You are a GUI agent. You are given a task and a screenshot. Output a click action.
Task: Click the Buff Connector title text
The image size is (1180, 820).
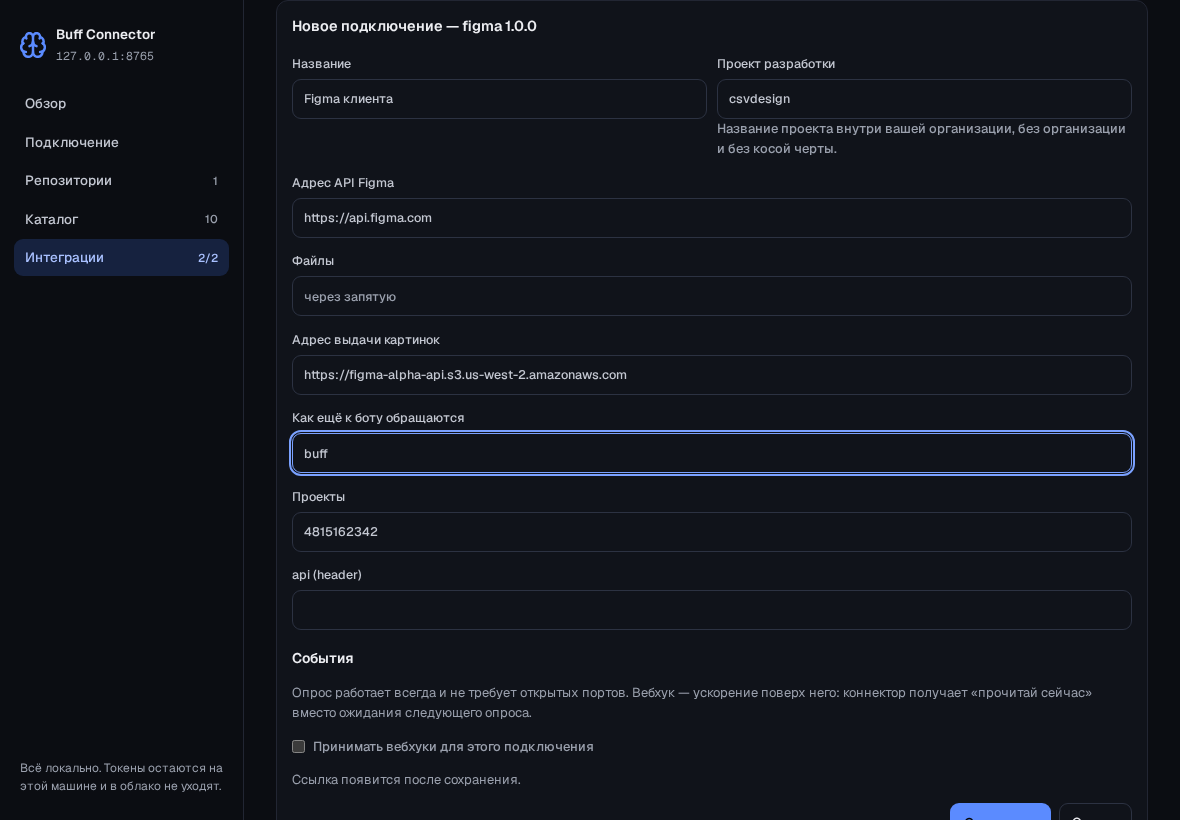coord(105,35)
